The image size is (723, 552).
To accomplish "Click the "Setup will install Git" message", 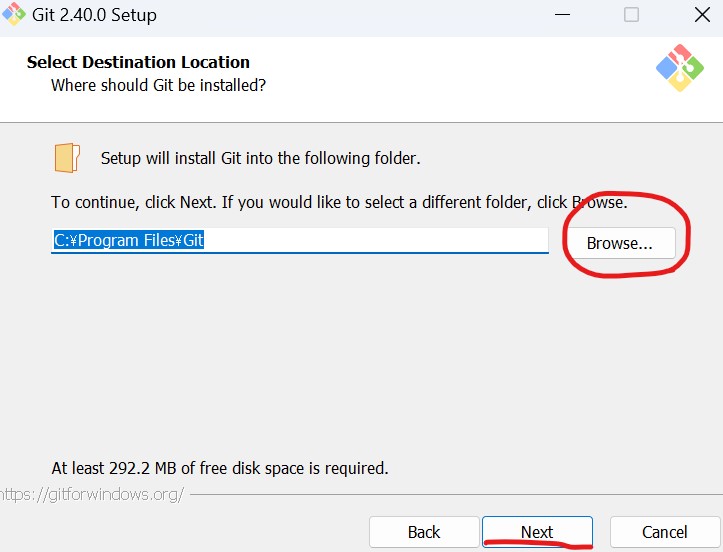I will click(x=261, y=158).
